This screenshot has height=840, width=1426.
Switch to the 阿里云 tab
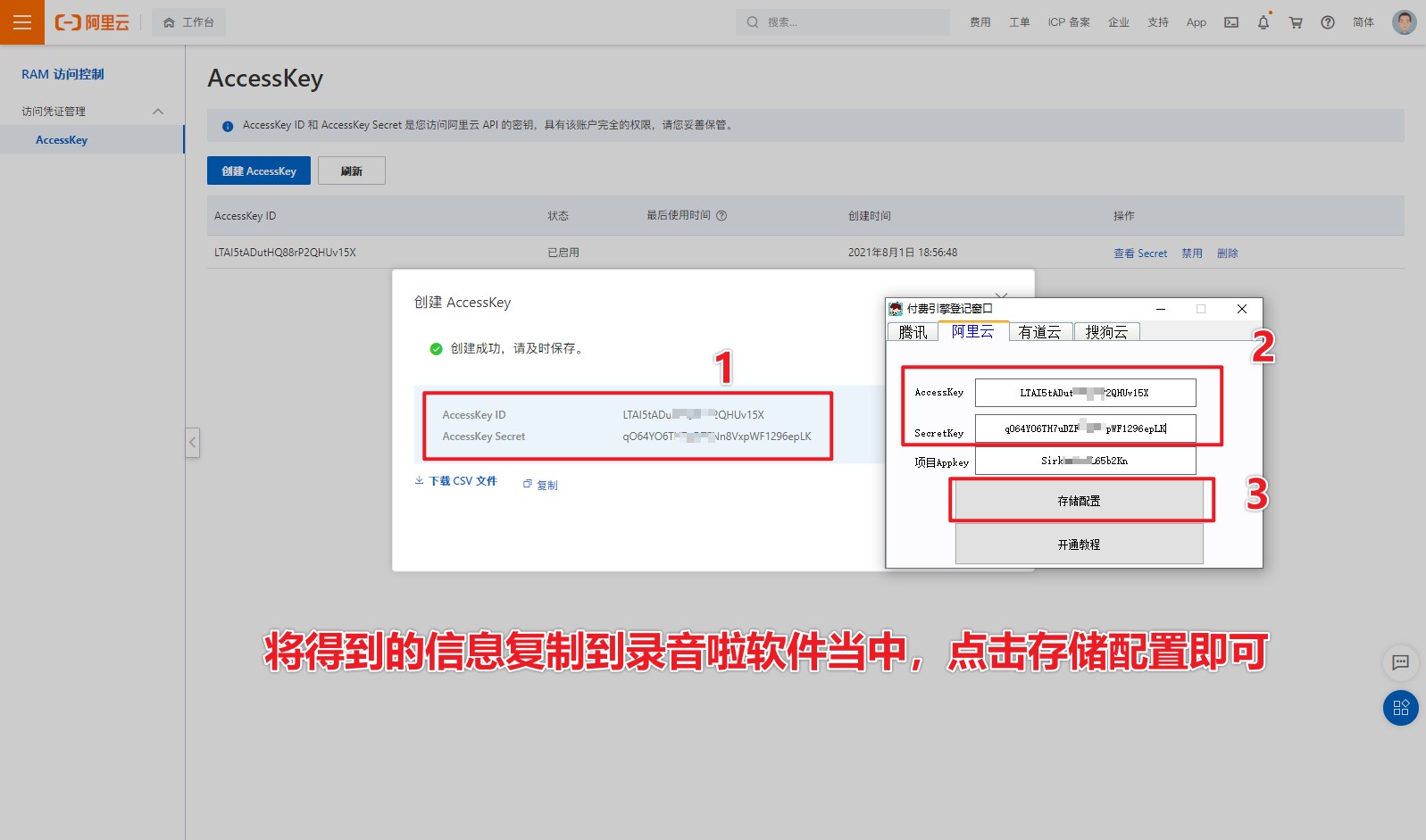tap(973, 330)
